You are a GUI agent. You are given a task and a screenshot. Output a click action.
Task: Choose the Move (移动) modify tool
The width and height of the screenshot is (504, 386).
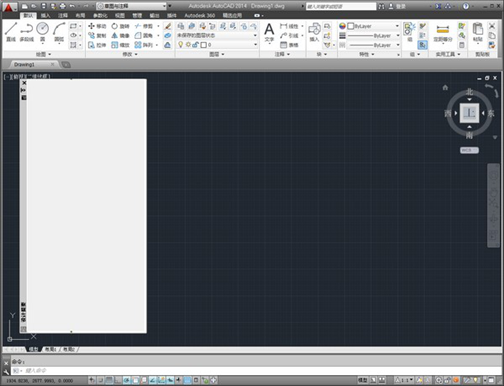(97, 26)
